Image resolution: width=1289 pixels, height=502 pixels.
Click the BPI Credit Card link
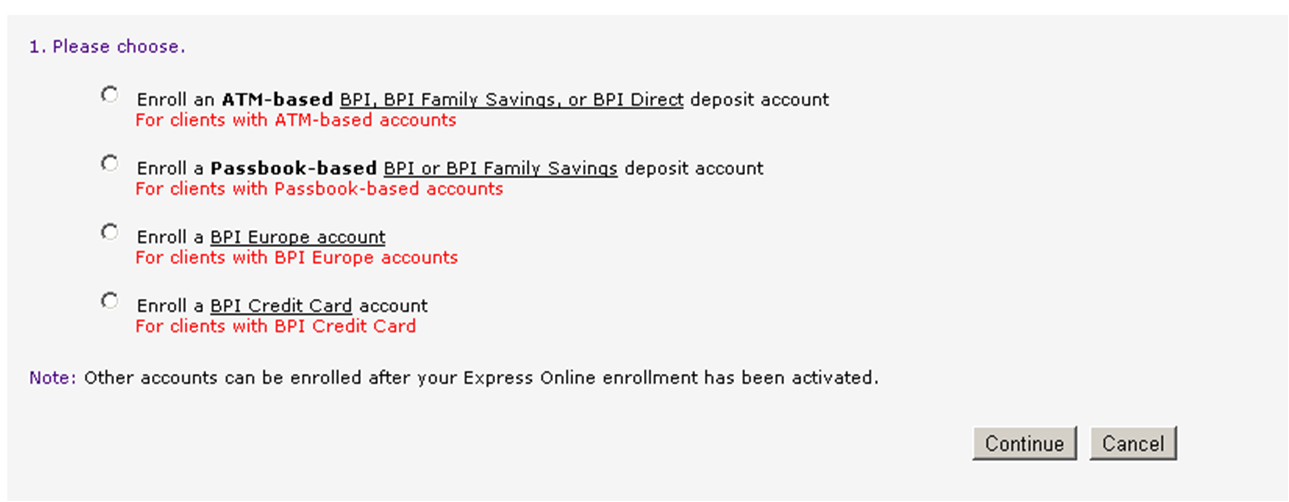point(280,305)
